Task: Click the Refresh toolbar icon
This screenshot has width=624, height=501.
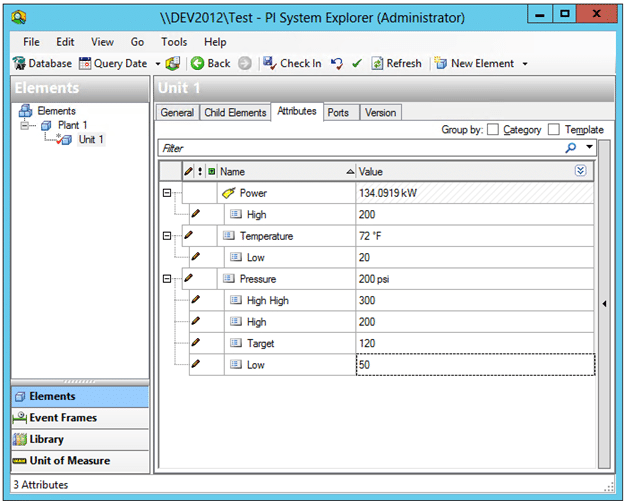Action: click(377, 63)
